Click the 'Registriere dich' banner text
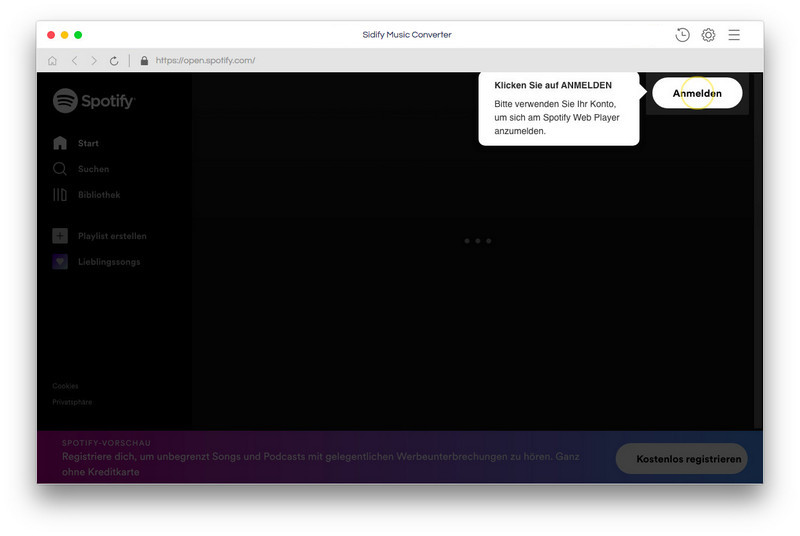This screenshot has height=536, width=800. pos(320,464)
